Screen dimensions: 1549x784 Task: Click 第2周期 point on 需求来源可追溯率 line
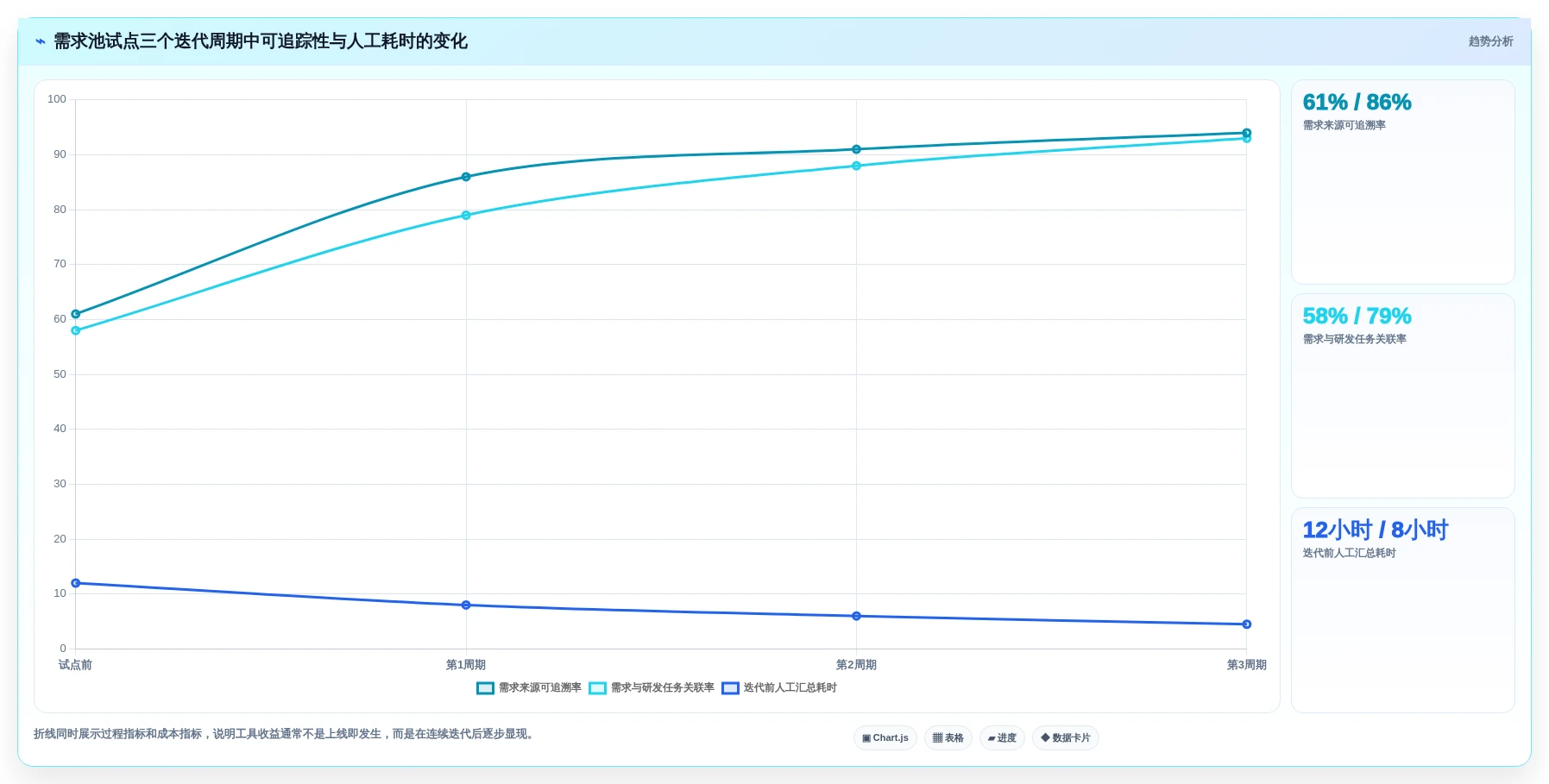coord(856,149)
